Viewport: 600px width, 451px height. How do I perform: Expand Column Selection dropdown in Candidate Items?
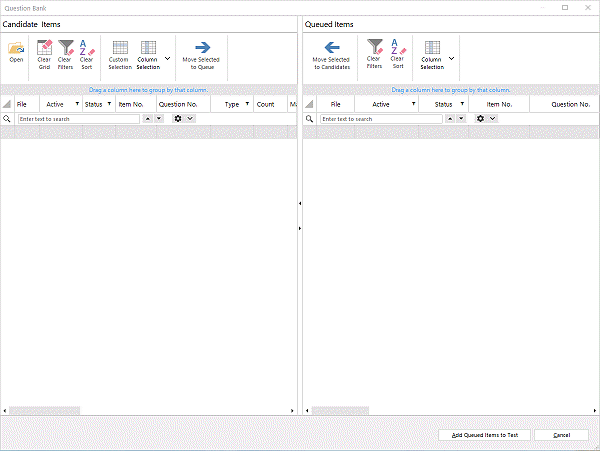[x=167, y=58]
